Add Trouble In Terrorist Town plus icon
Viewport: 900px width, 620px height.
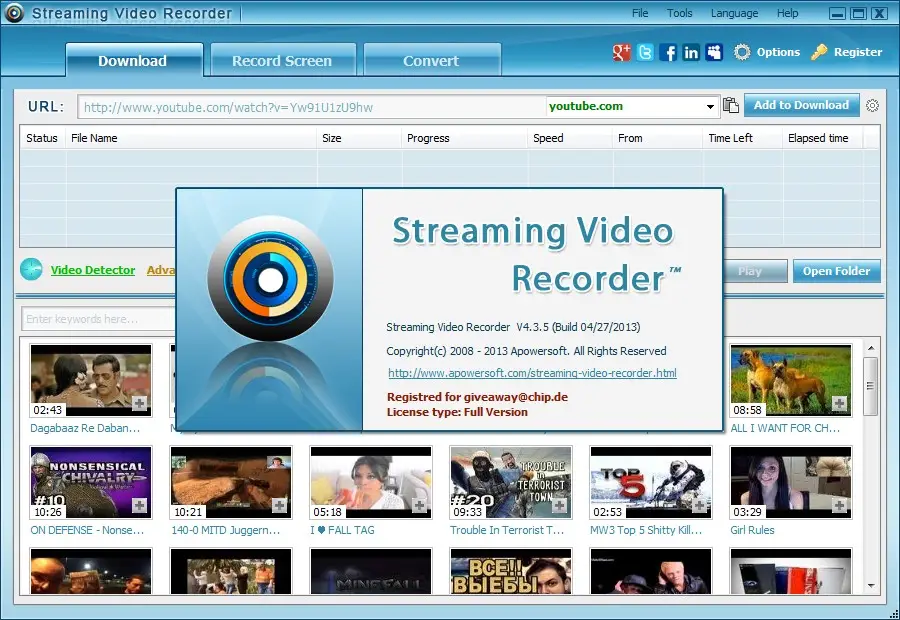click(x=560, y=505)
